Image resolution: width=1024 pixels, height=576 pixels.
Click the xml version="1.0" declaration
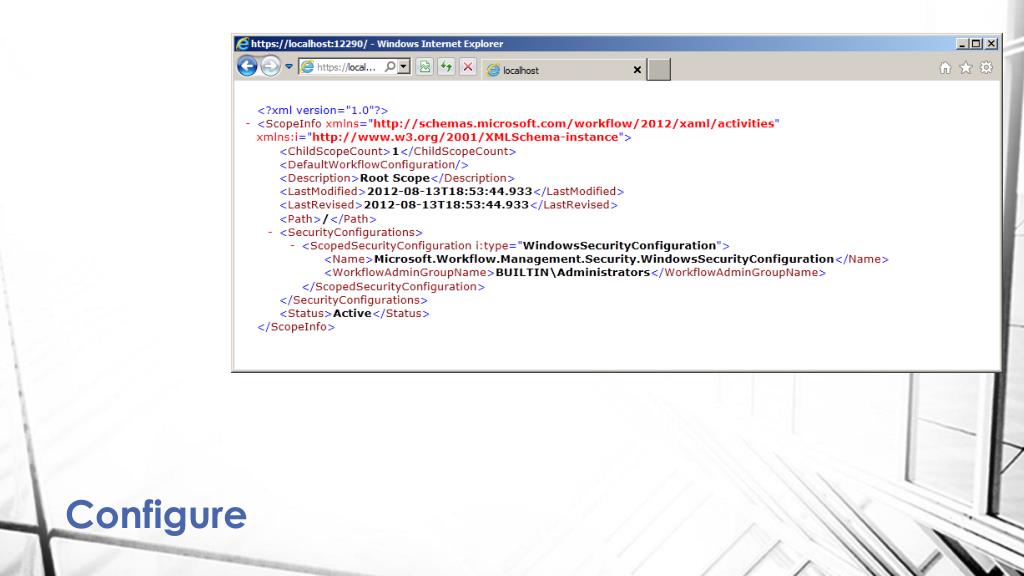pyautogui.click(x=323, y=110)
